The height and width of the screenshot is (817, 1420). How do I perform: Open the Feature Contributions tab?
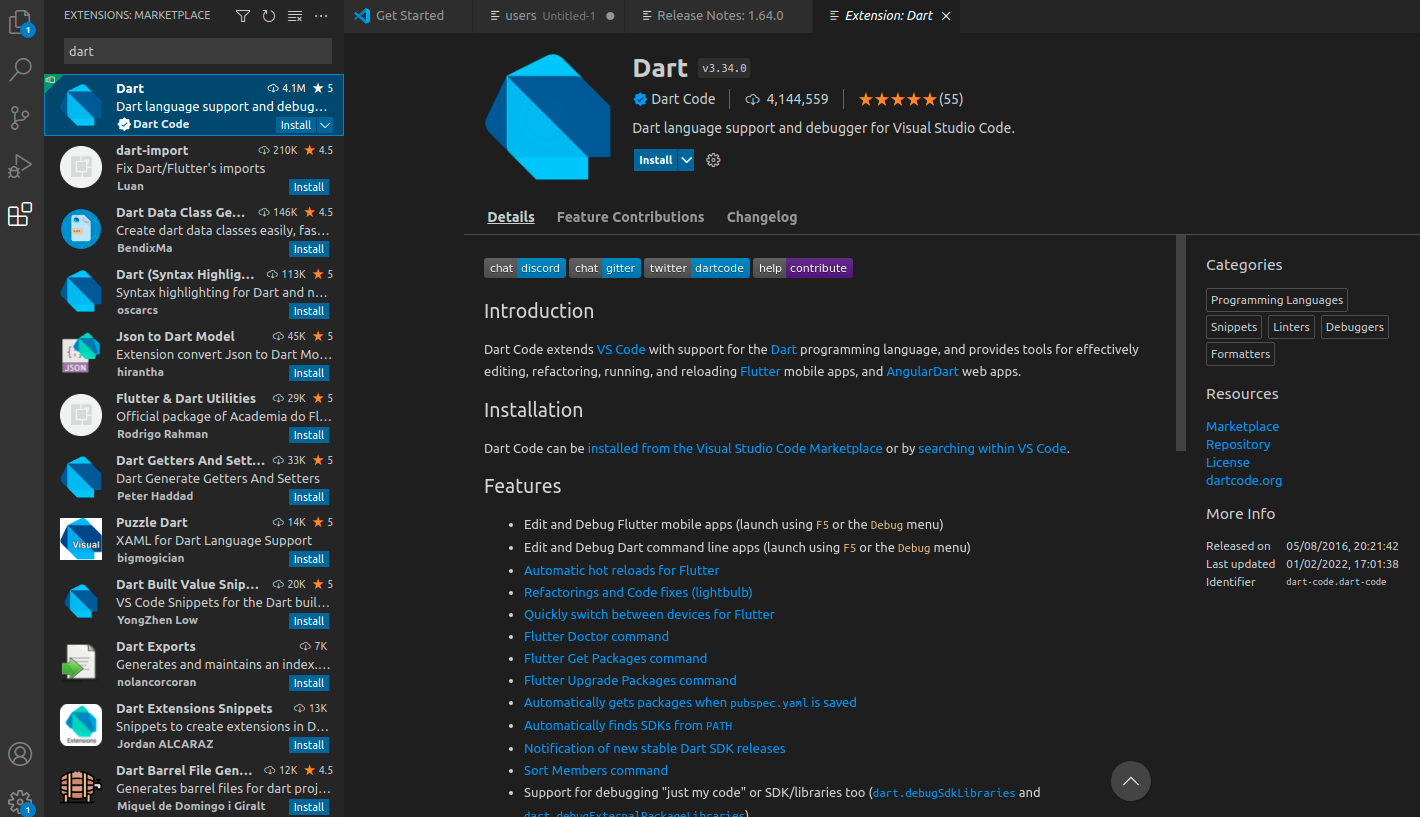630,217
